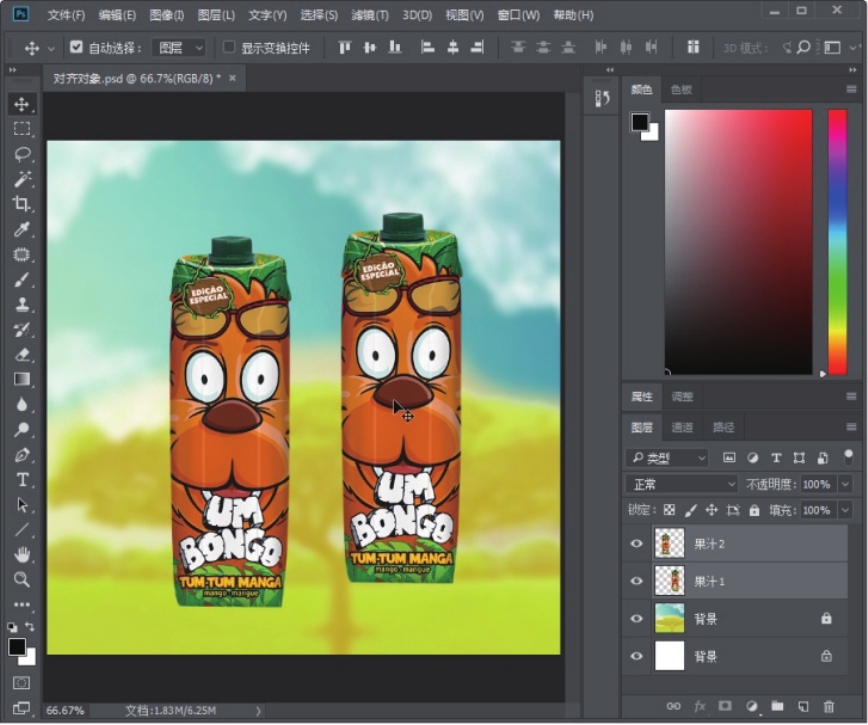This screenshot has height=725, width=868.
Task: Click the toolbox foreground color swatch
Action: coord(17,646)
